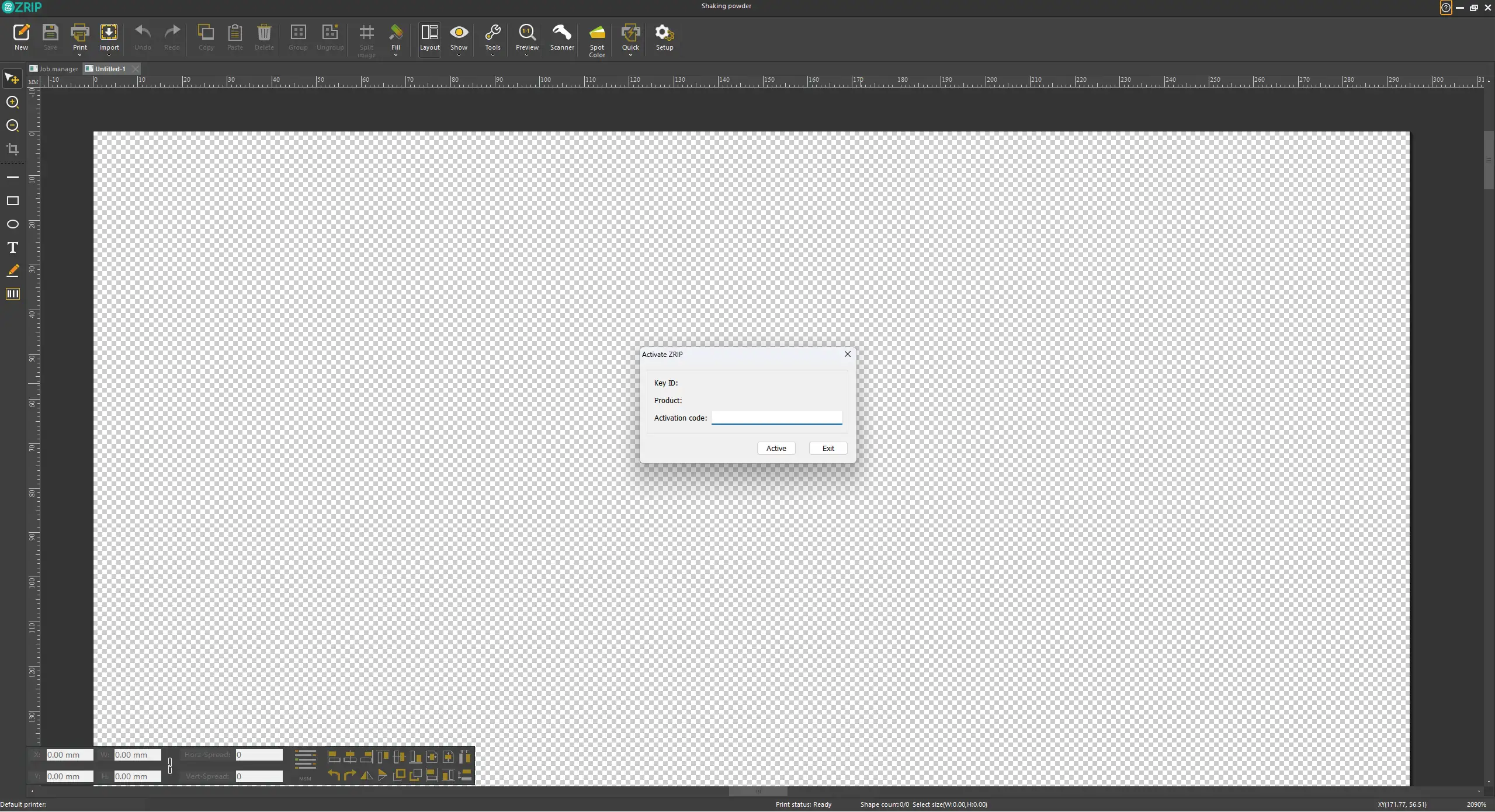Click the Quick toolbar icon

(630, 33)
